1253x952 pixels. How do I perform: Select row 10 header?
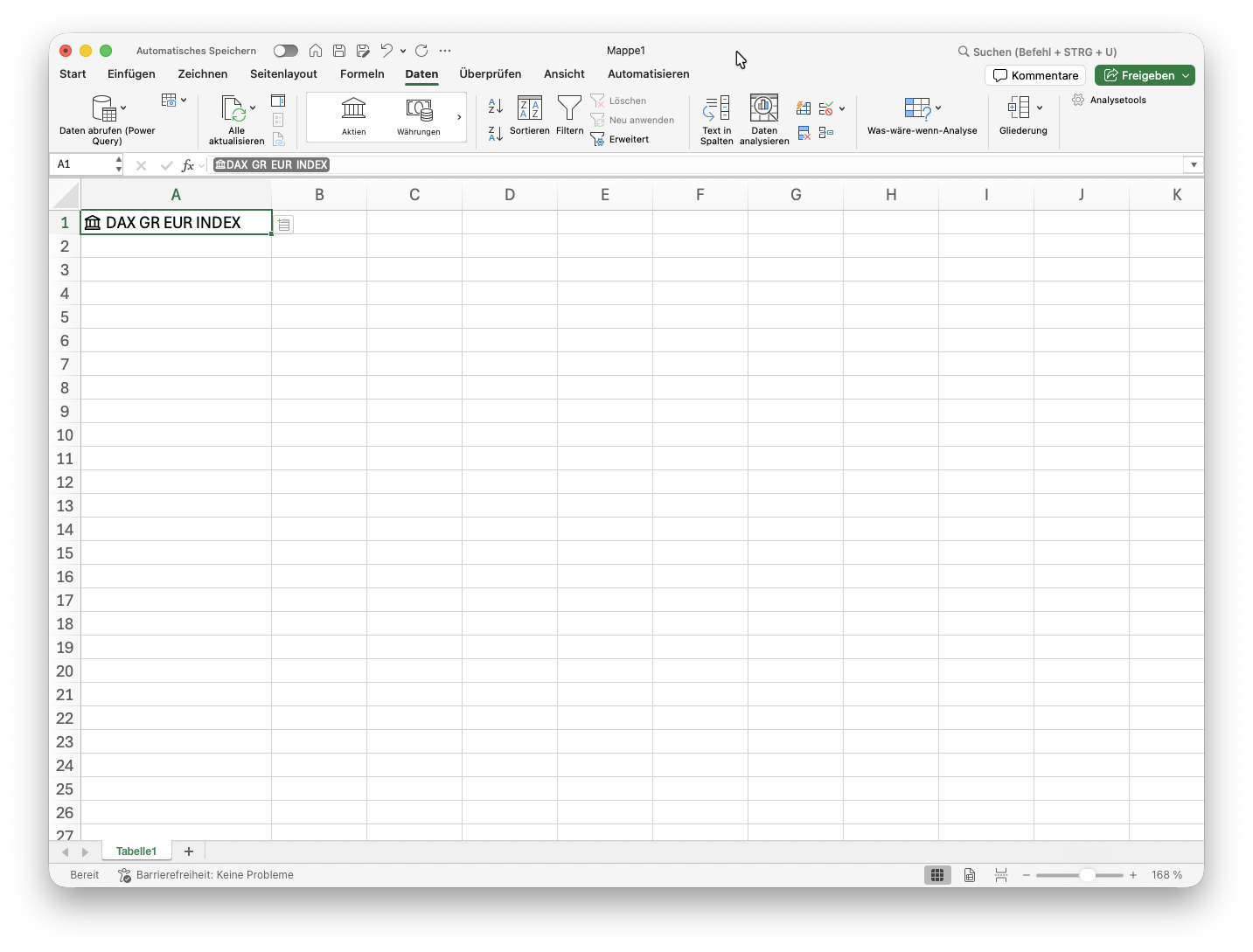coord(65,435)
